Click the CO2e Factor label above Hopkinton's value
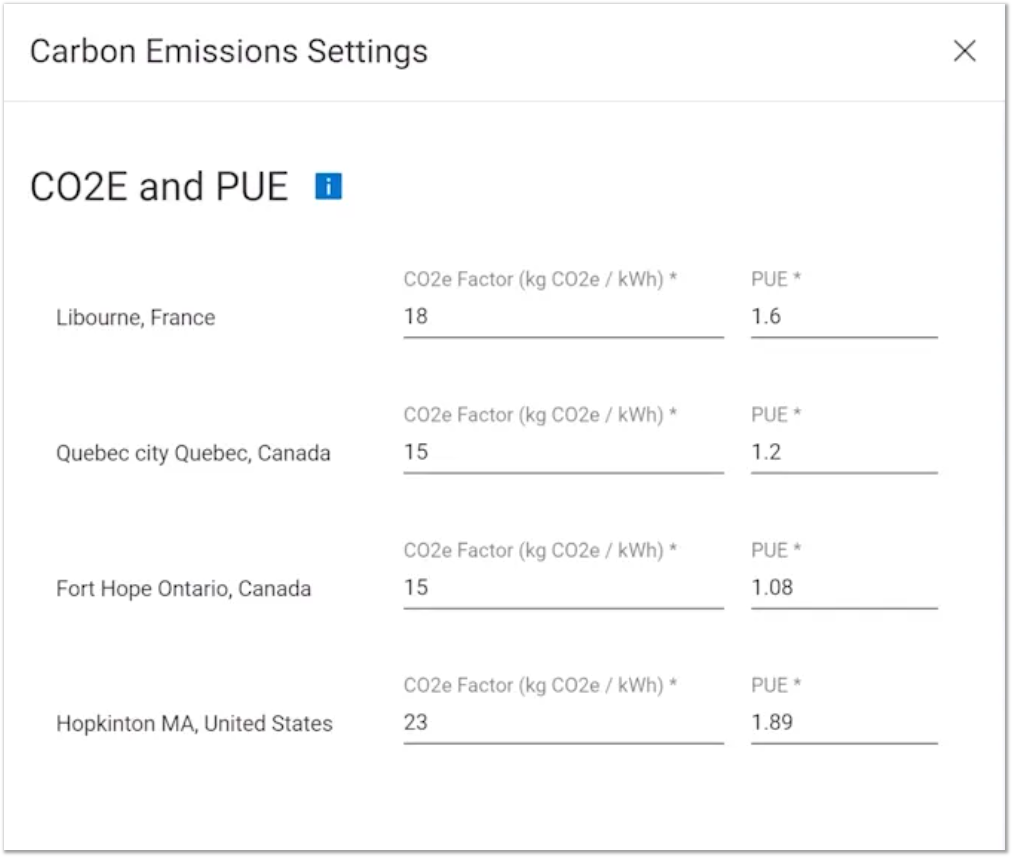 pyautogui.click(x=541, y=686)
